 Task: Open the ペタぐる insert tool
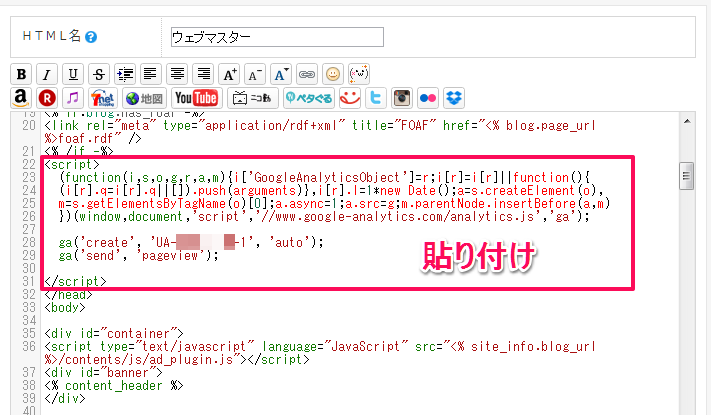(309, 98)
